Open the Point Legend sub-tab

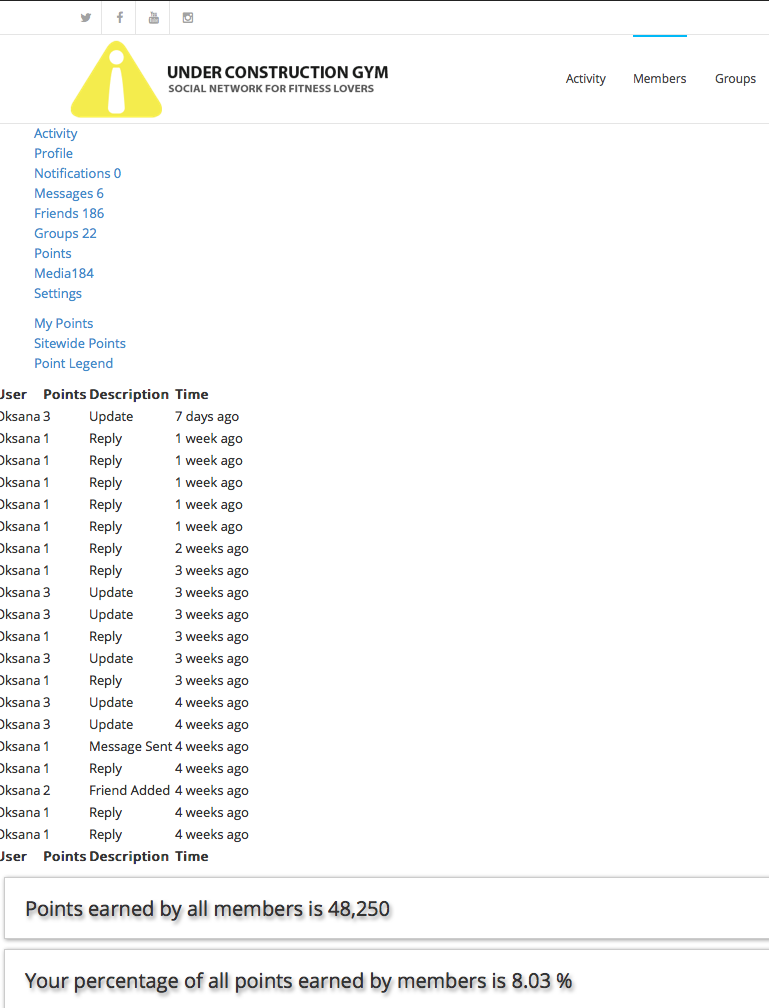pos(73,363)
